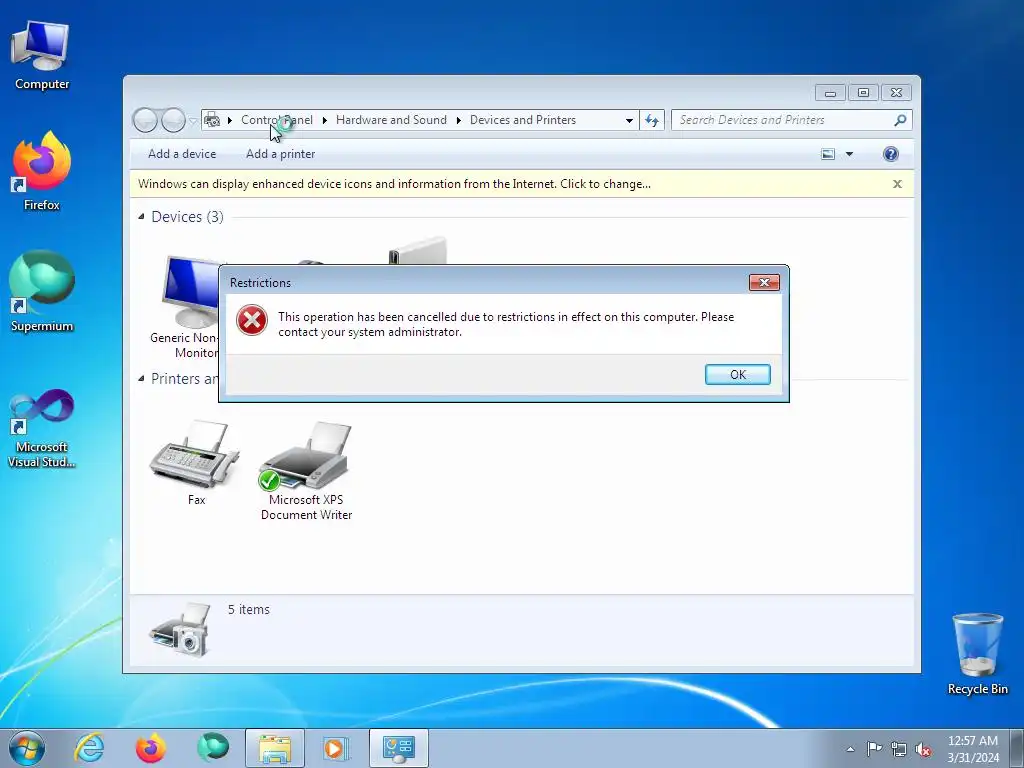Minimize the Devices and Printers window
Viewport: 1024px width, 768px height.
click(x=830, y=93)
